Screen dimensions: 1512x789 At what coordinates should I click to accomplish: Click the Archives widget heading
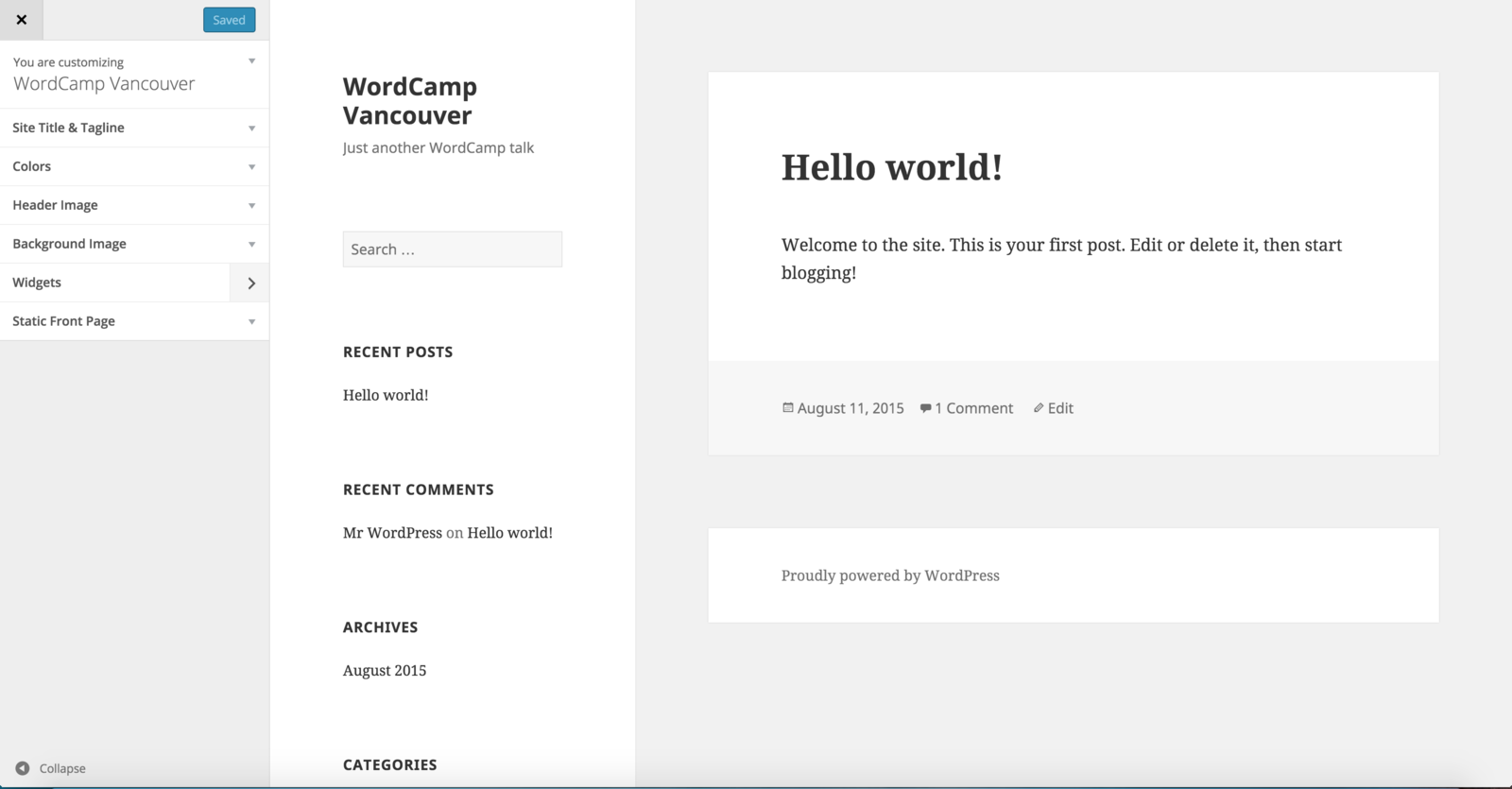(x=380, y=627)
